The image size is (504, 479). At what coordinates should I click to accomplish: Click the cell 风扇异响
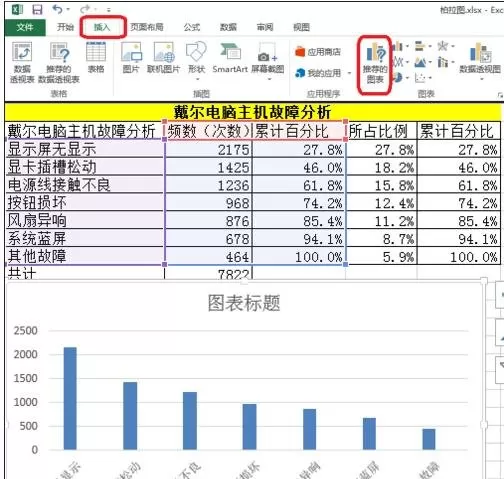point(85,220)
